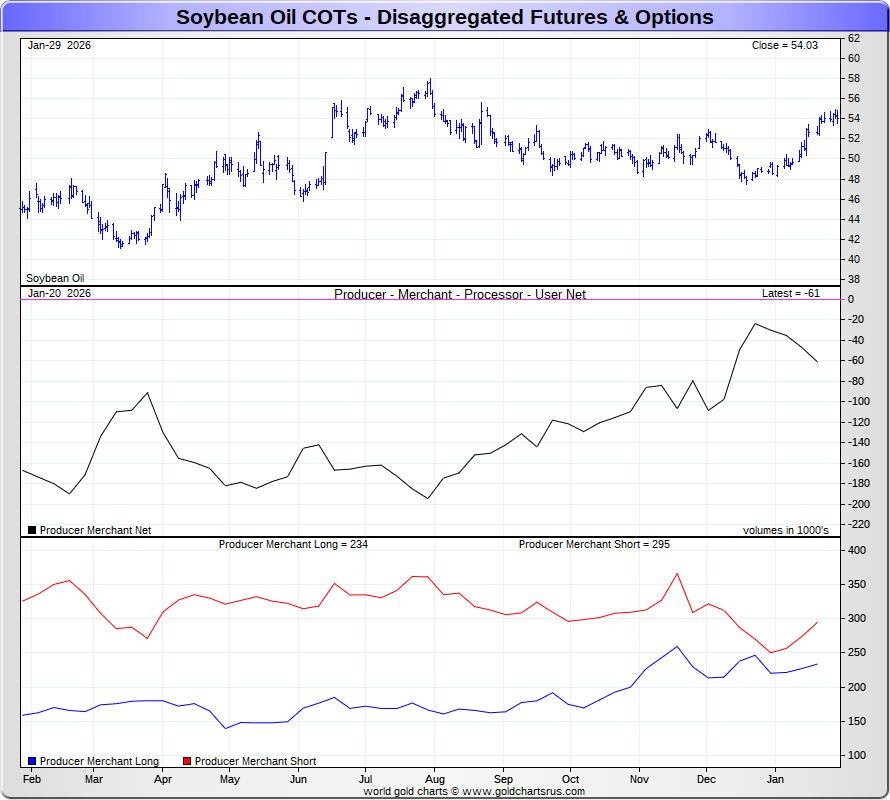Click the Jan-29 2026 date label
The height and width of the screenshot is (800, 890).
[59, 45]
